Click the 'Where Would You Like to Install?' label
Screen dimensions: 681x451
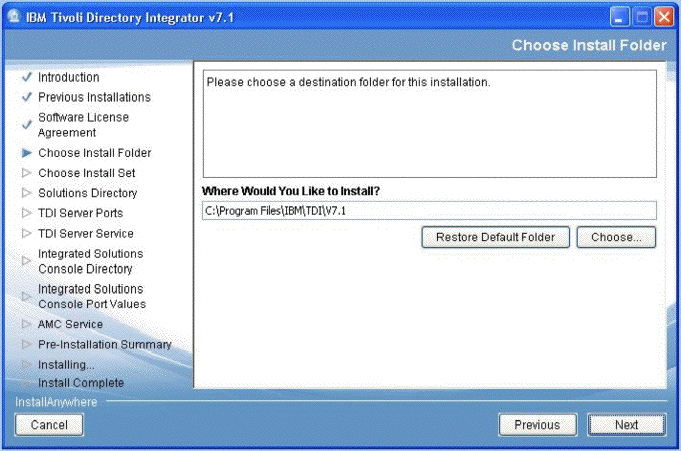(x=291, y=191)
